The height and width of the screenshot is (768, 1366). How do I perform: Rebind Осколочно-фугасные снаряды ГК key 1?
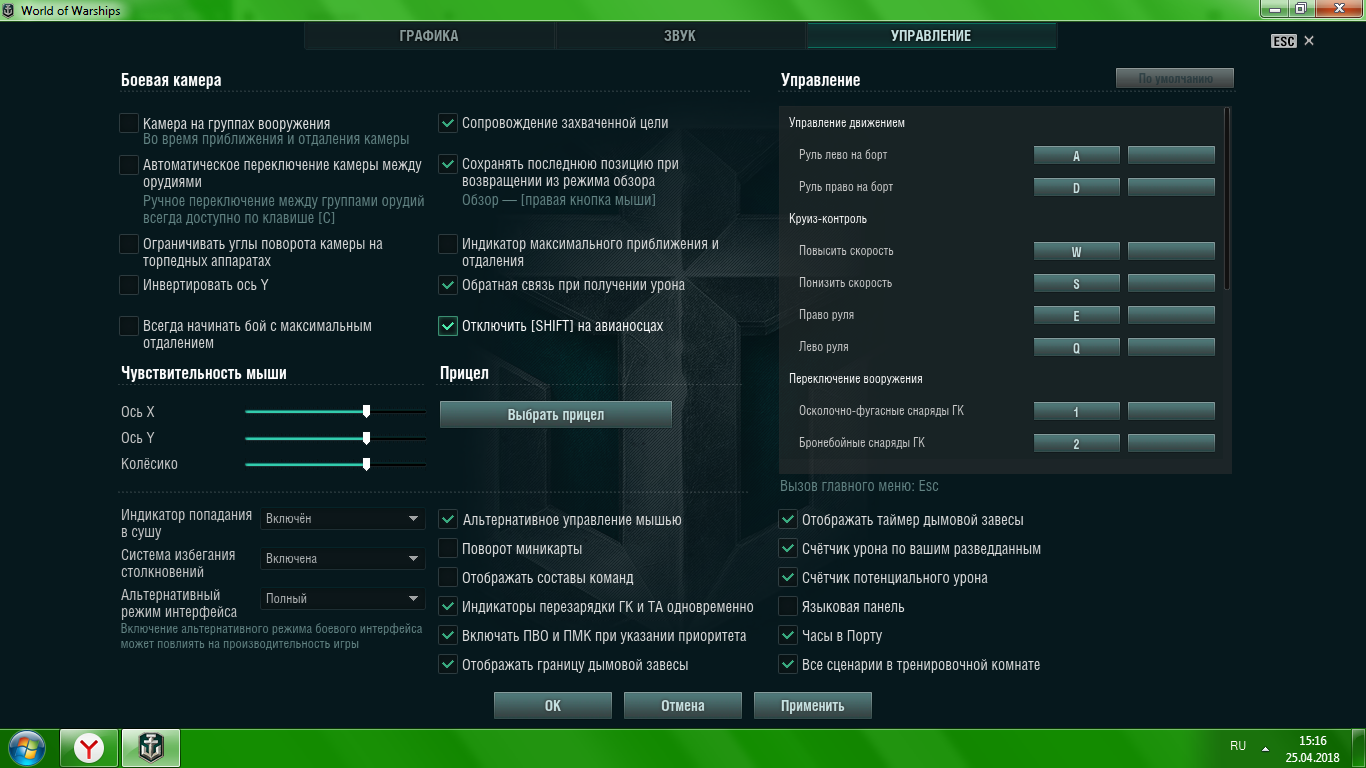tap(1076, 412)
